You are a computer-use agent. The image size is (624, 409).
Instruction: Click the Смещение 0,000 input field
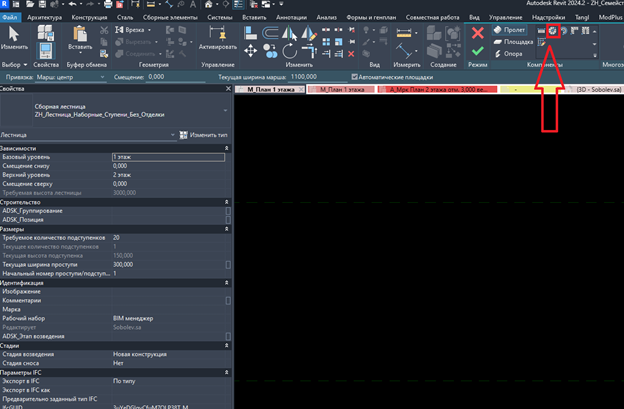tap(175, 77)
